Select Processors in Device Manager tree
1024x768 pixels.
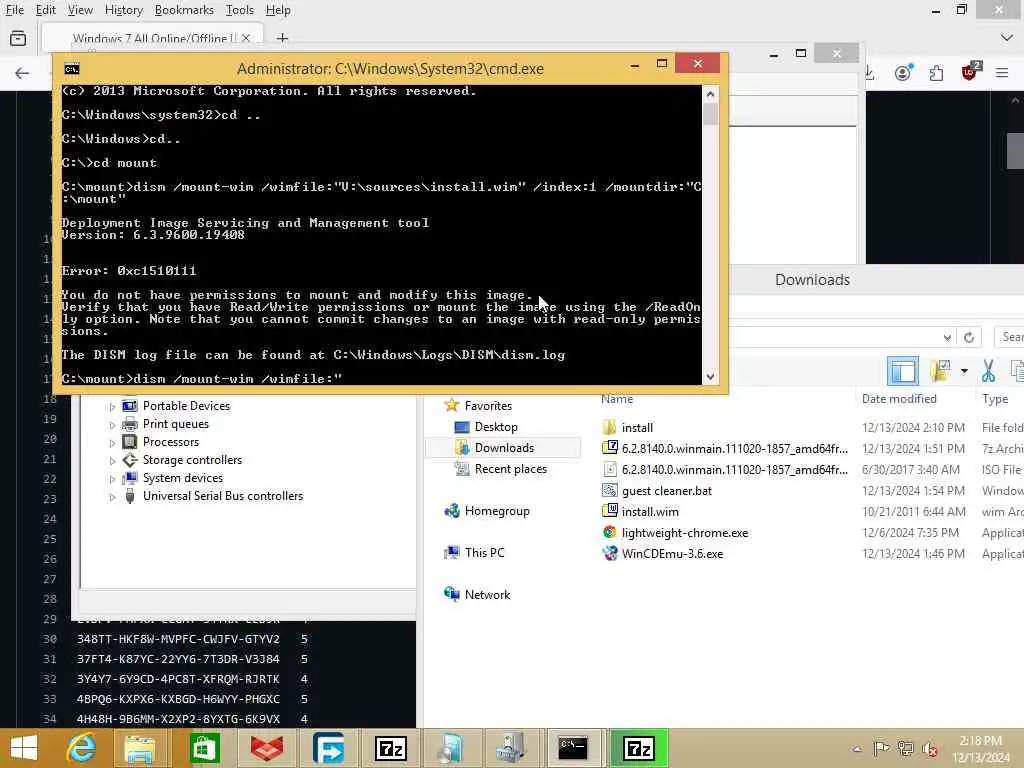[171, 442]
